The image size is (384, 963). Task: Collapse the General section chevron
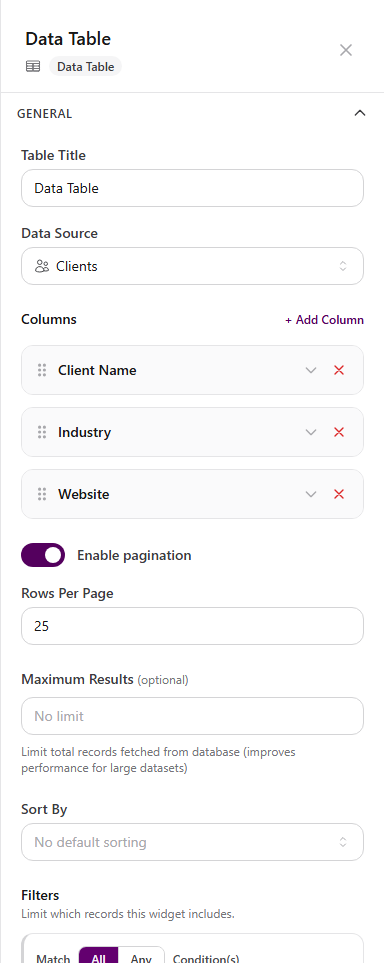point(360,113)
